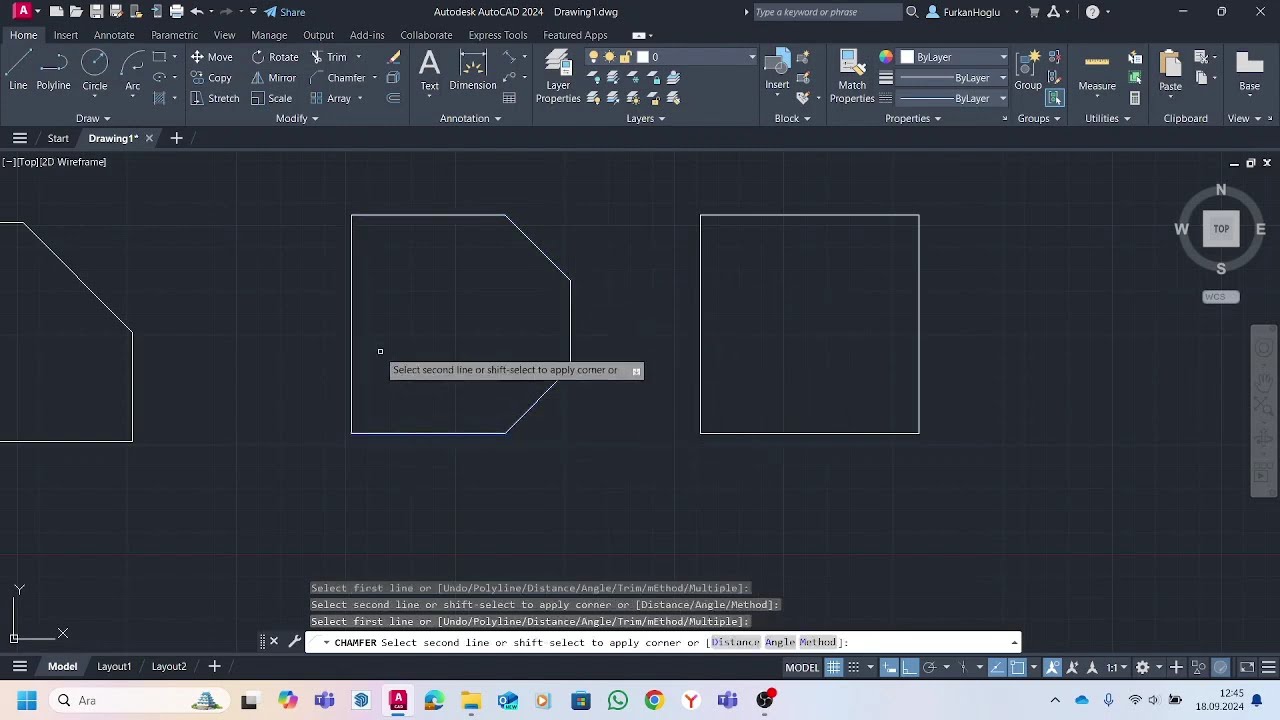Select the Line tool
The width and height of the screenshot is (1280, 720).
(x=18, y=72)
